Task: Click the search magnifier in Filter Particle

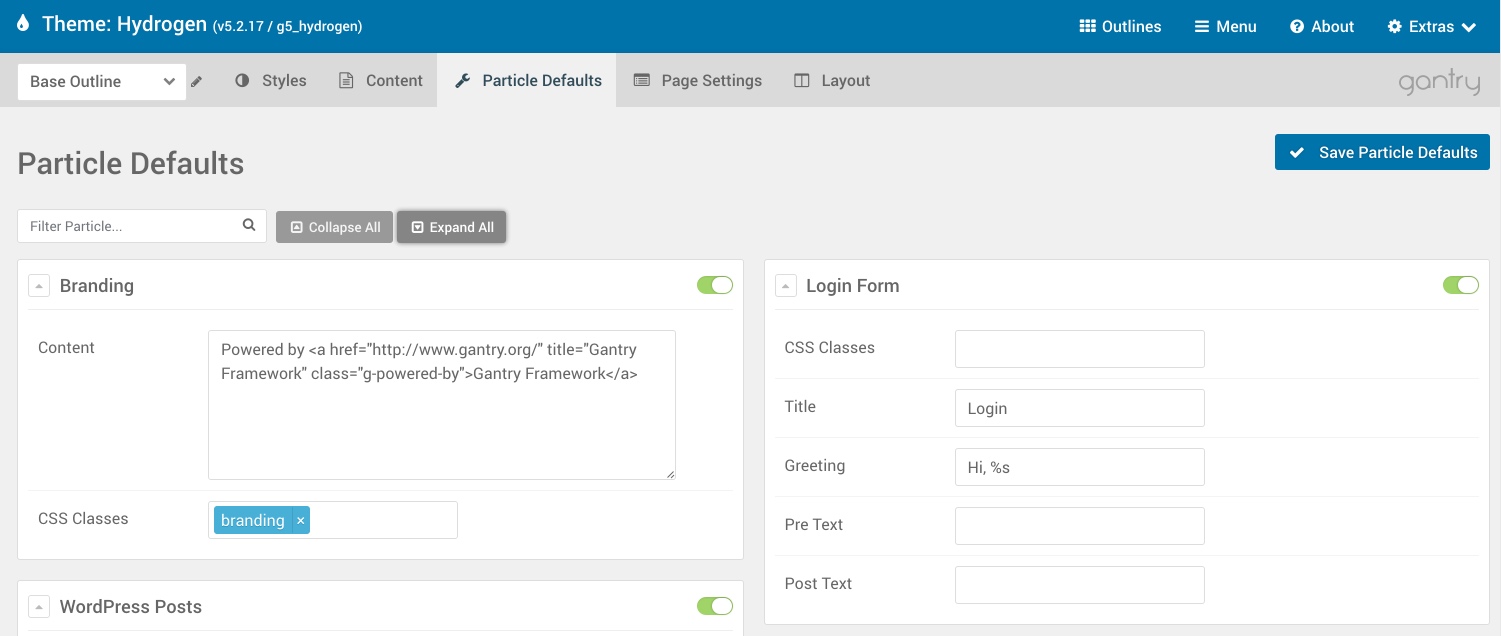Action: tap(249, 226)
